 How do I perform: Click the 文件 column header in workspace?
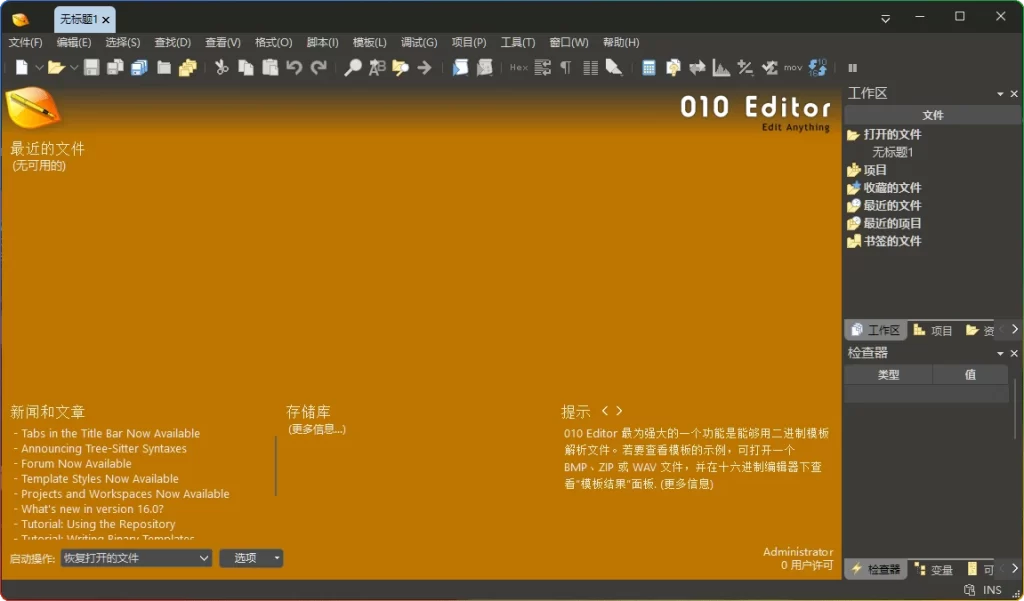(x=933, y=116)
